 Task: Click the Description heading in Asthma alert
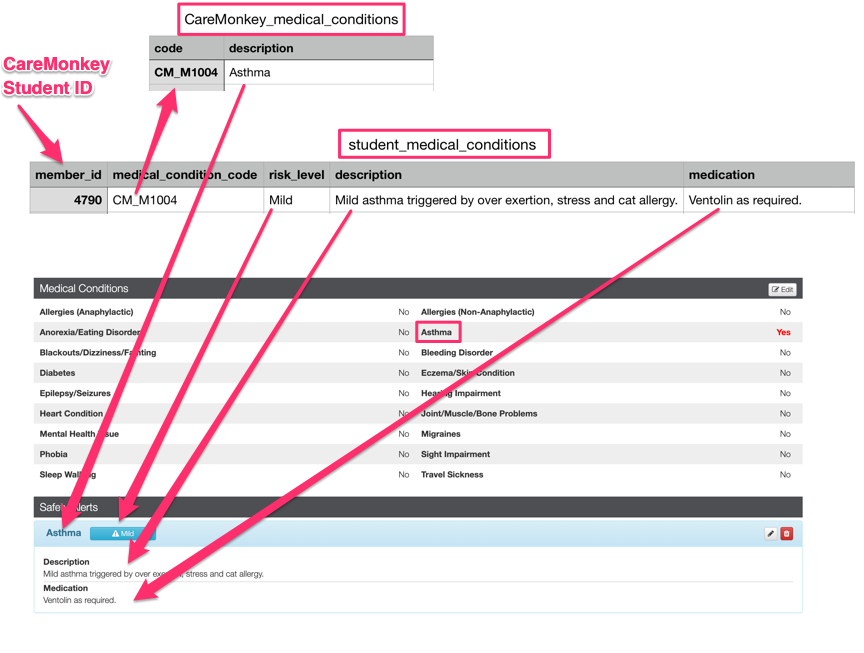(66, 562)
